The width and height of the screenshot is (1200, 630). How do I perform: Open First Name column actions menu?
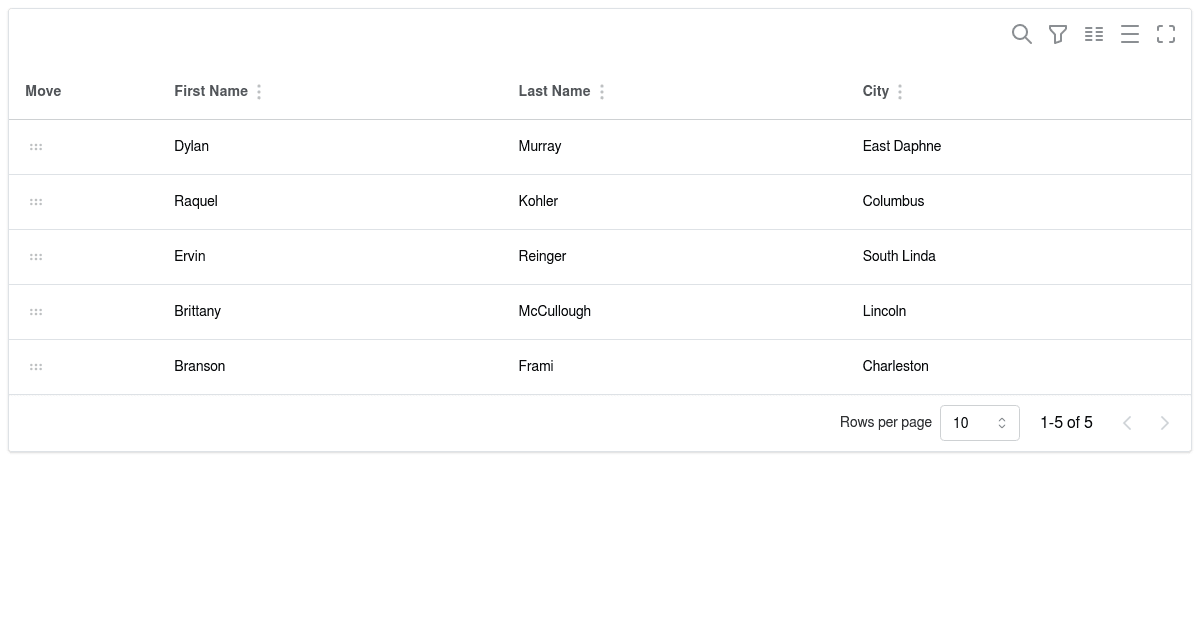259,92
